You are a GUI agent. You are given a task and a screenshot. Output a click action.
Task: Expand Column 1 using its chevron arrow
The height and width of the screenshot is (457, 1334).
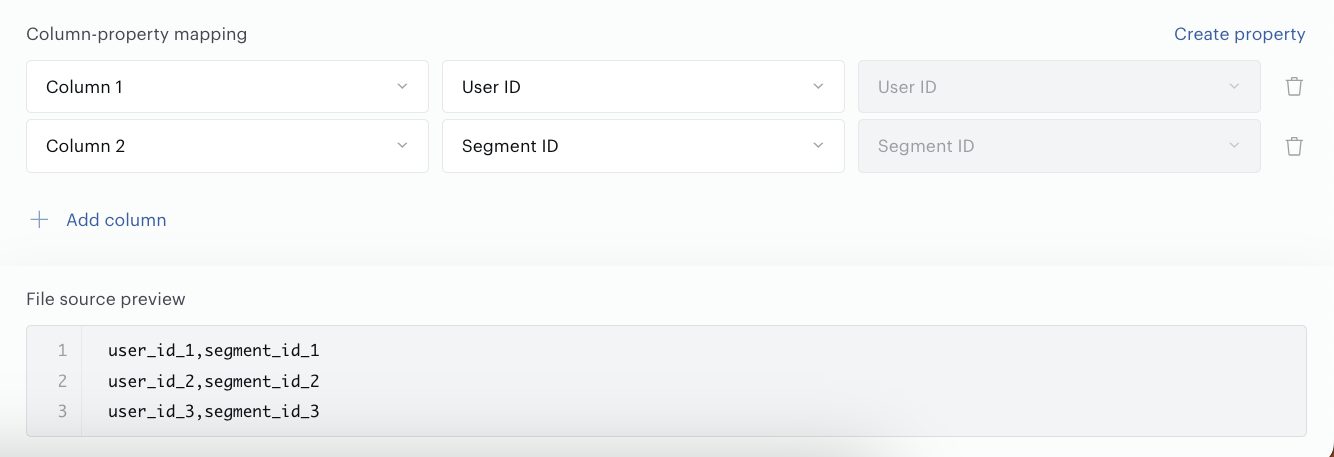(x=402, y=87)
